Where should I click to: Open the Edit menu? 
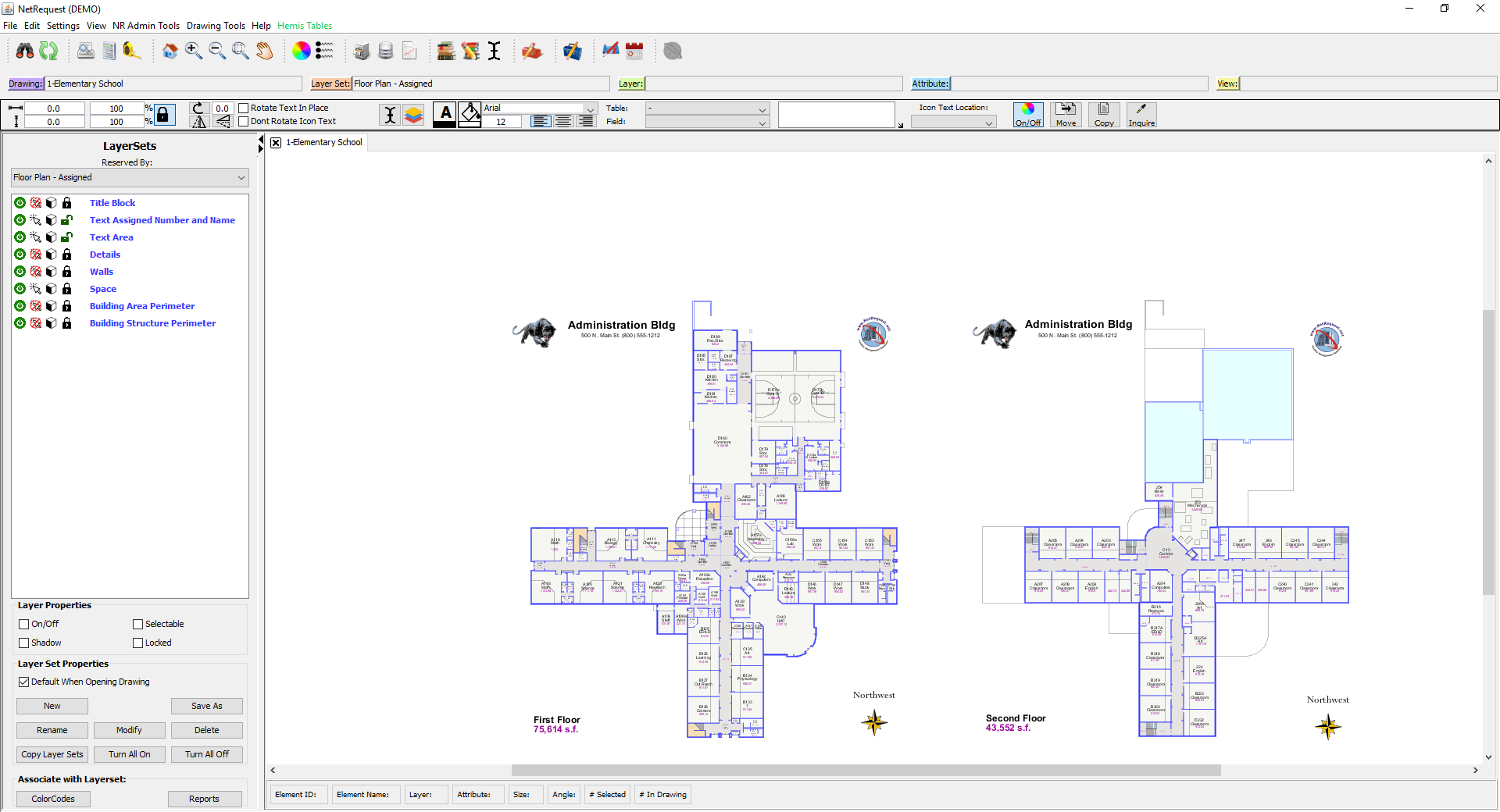(x=32, y=26)
